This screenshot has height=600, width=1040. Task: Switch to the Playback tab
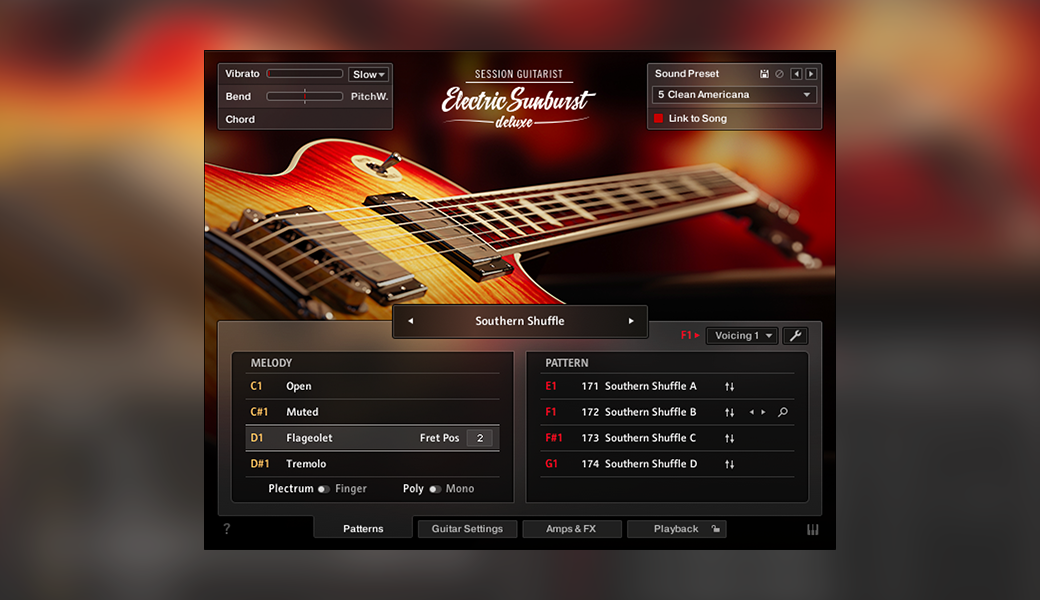tap(676, 528)
